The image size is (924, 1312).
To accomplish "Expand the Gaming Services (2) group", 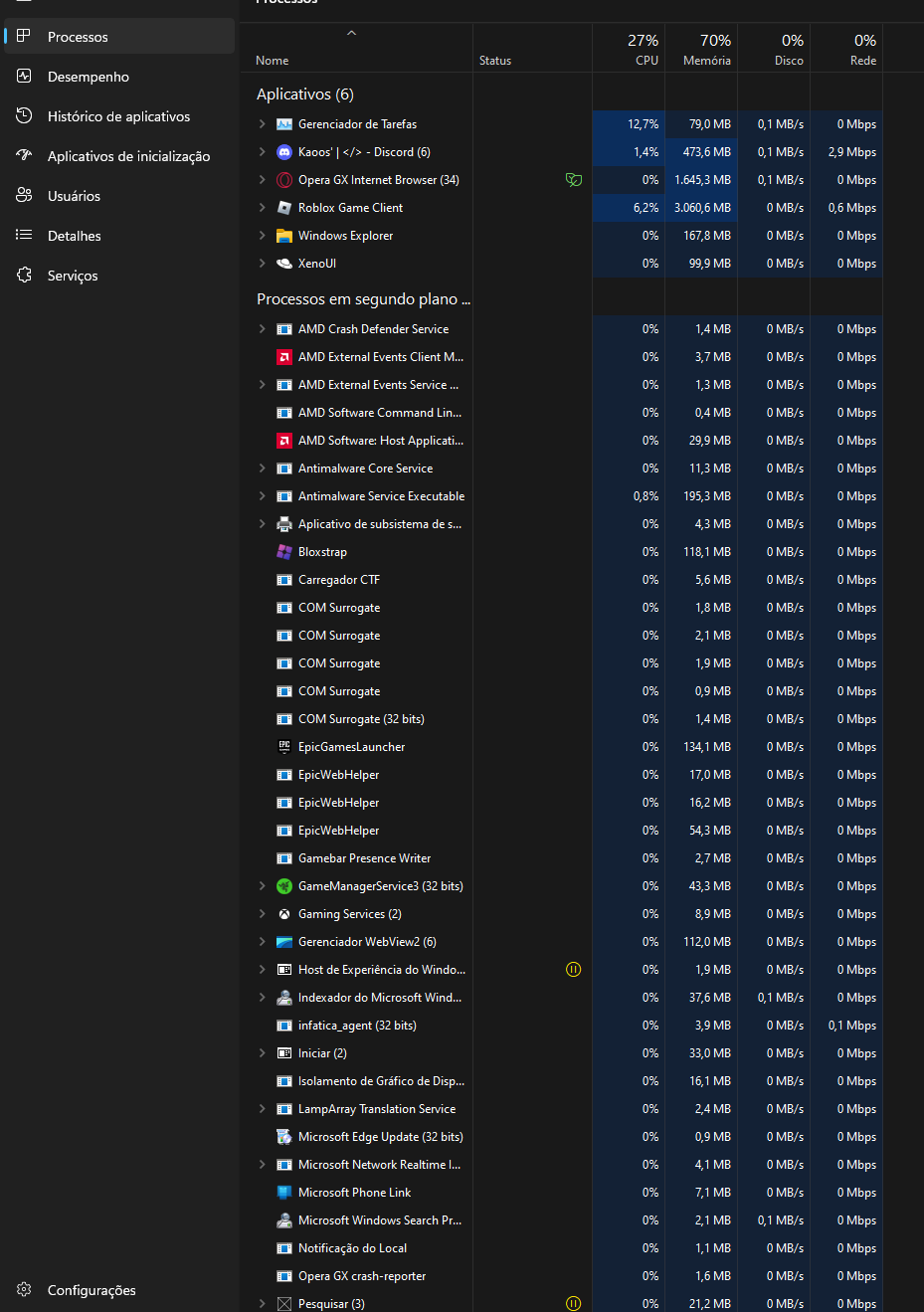I will (x=262, y=914).
